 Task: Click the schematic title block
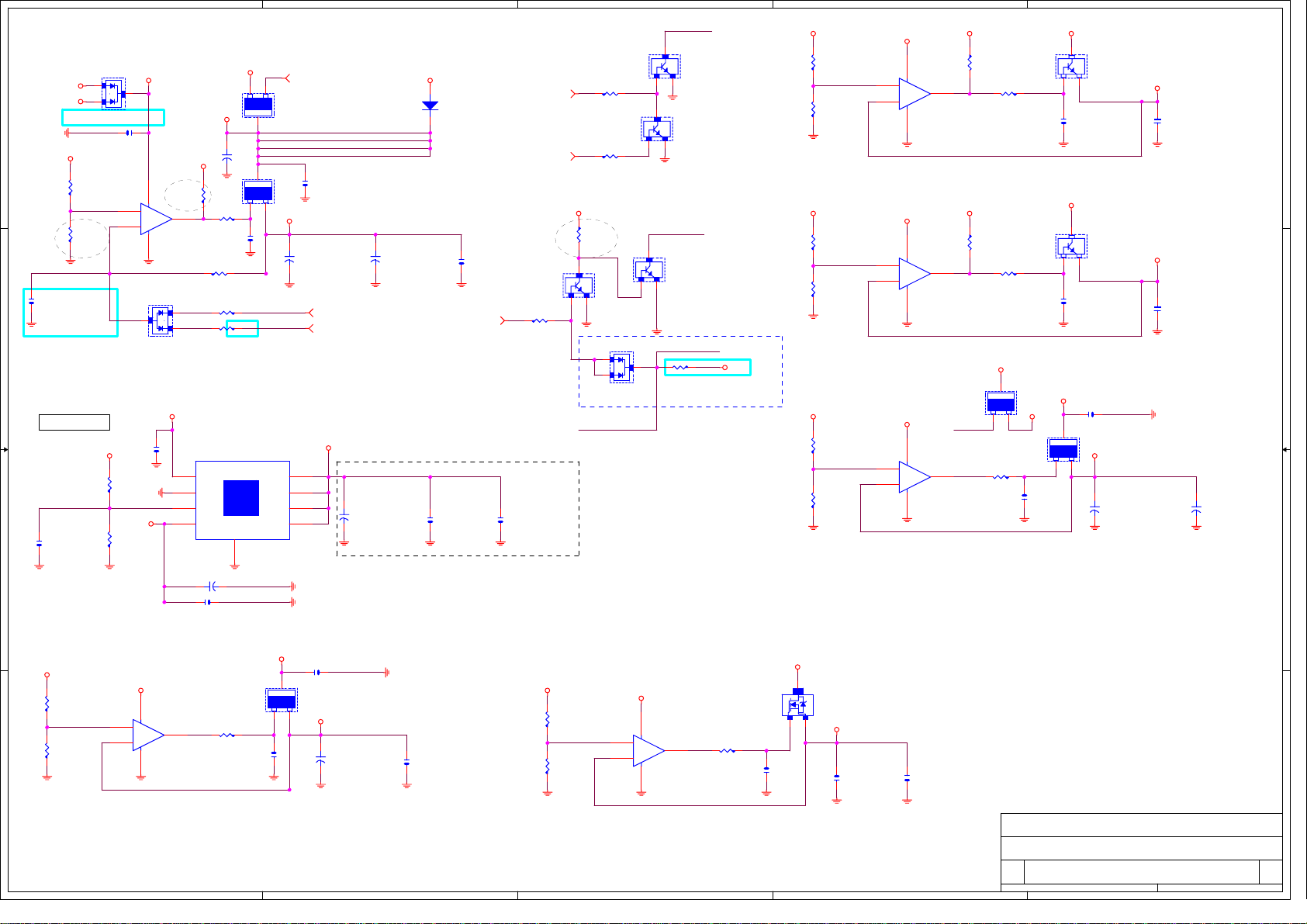[1141, 853]
